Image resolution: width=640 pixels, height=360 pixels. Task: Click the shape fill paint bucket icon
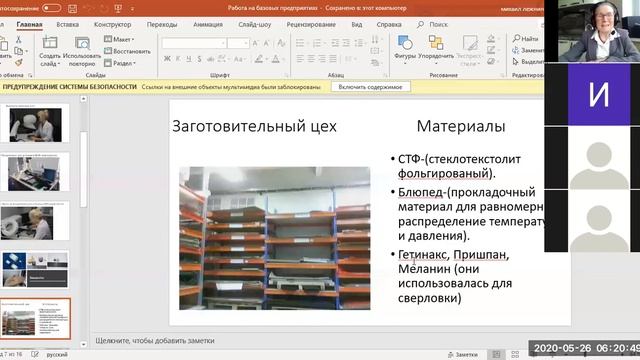tap(491, 39)
